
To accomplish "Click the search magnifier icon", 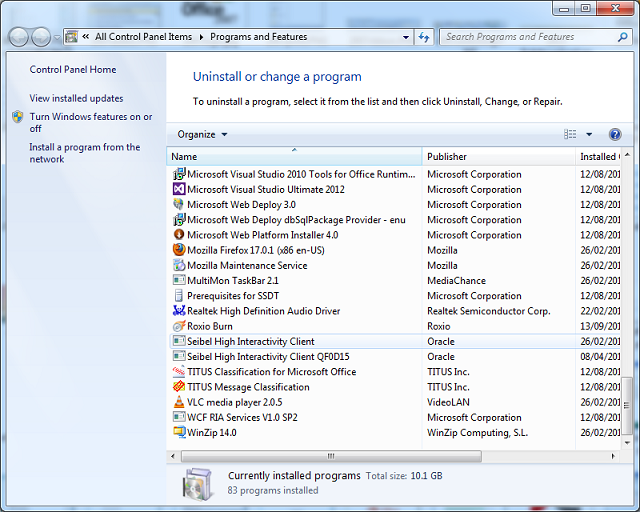I will pyautogui.click(x=622, y=37).
